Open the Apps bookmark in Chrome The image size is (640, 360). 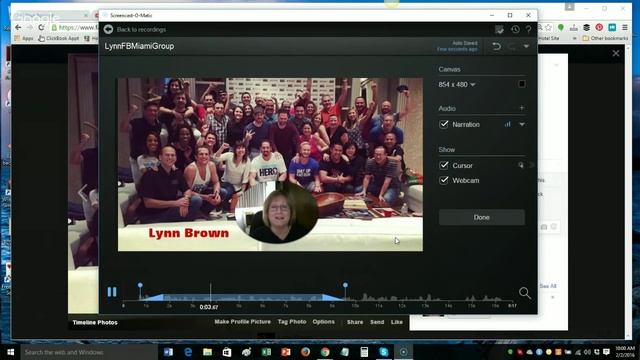click(24, 38)
